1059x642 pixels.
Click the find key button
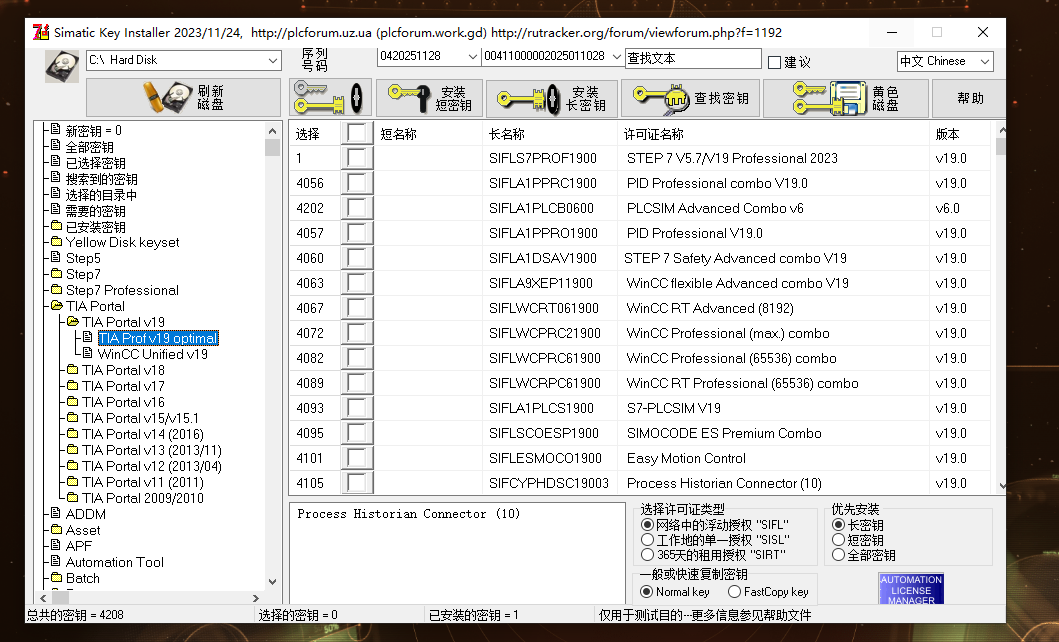click(690, 98)
